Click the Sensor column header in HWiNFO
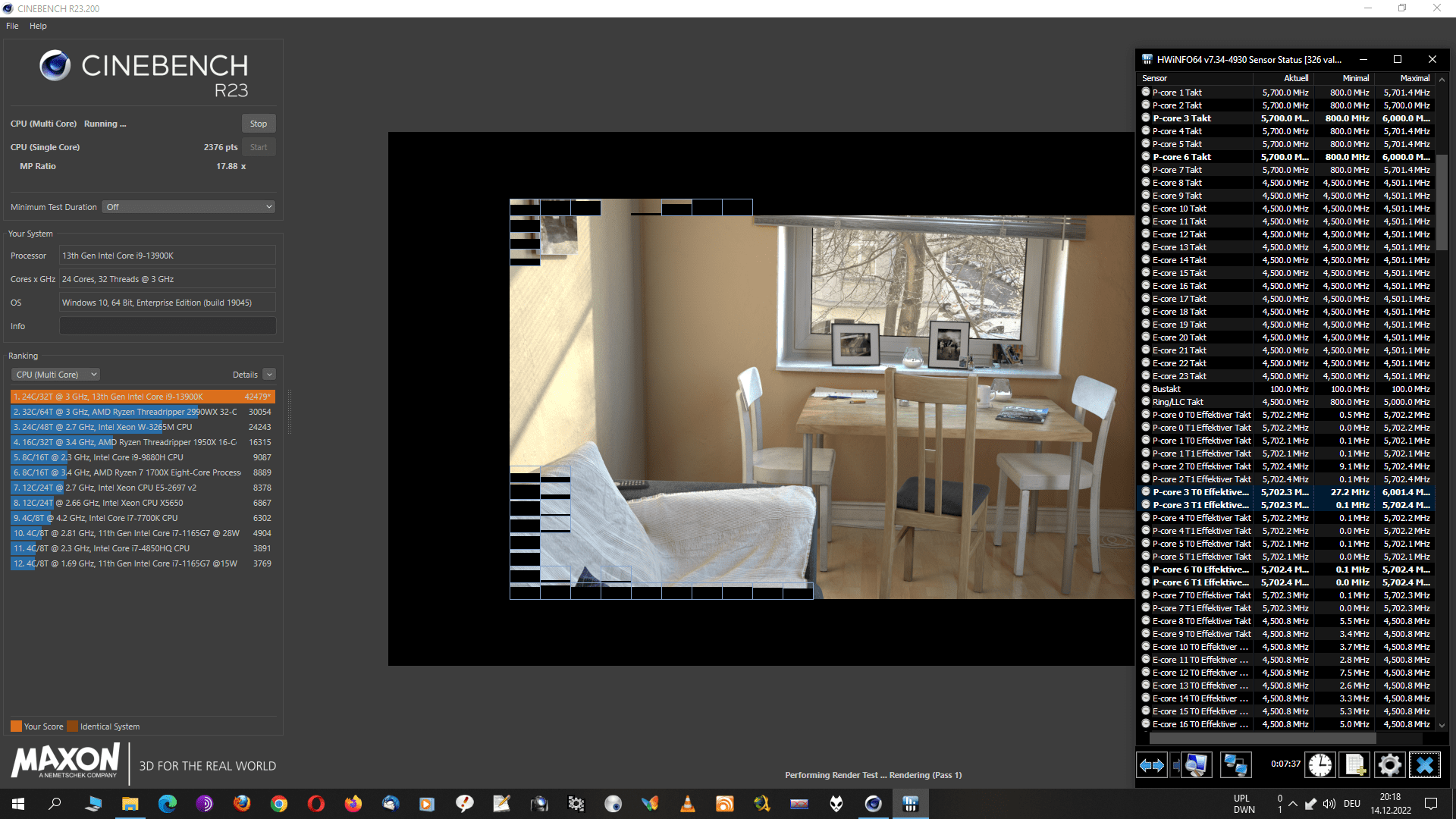Image resolution: width=1456 pixels, height=819 pixels. [x=1195, y=78]
